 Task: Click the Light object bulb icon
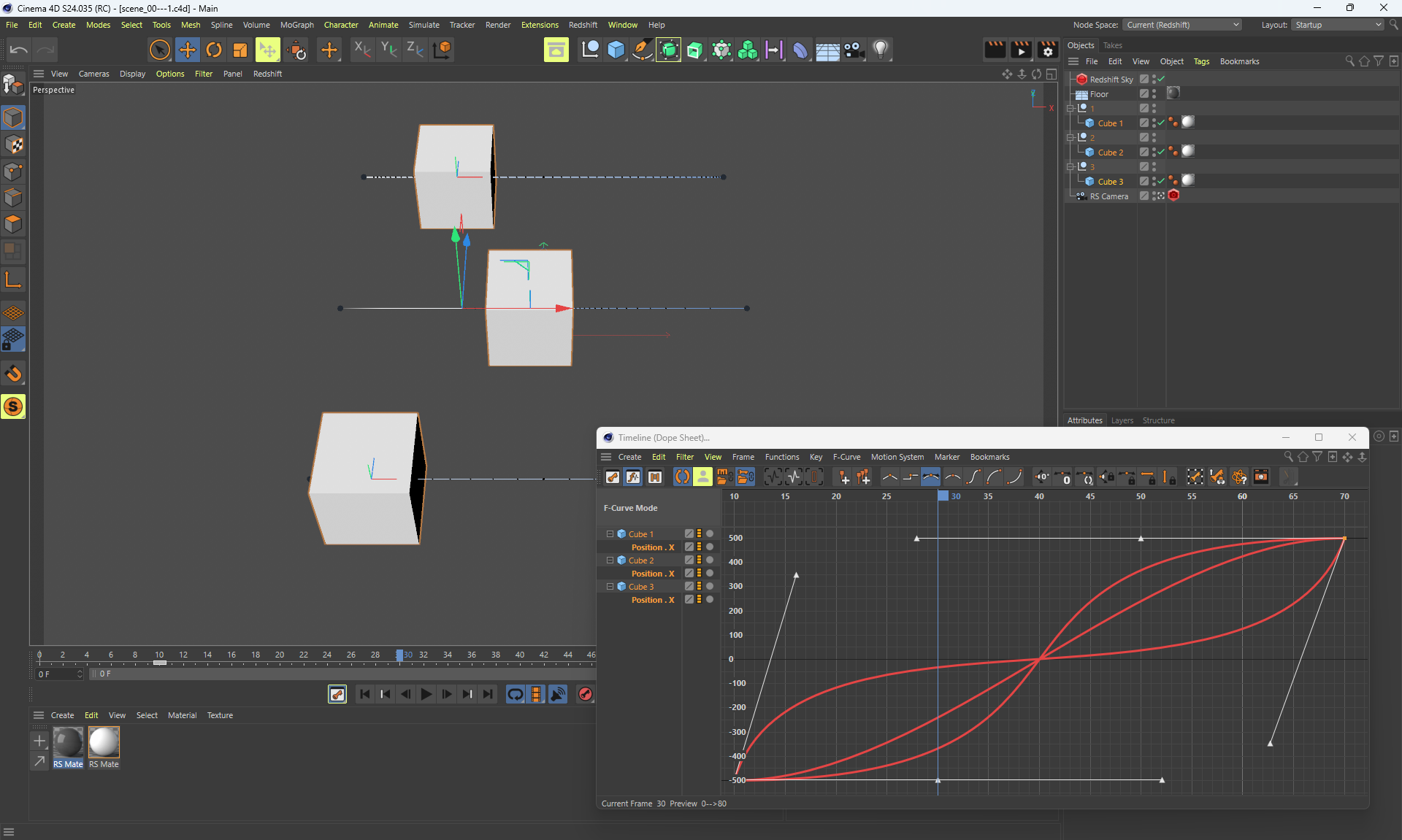881,50
